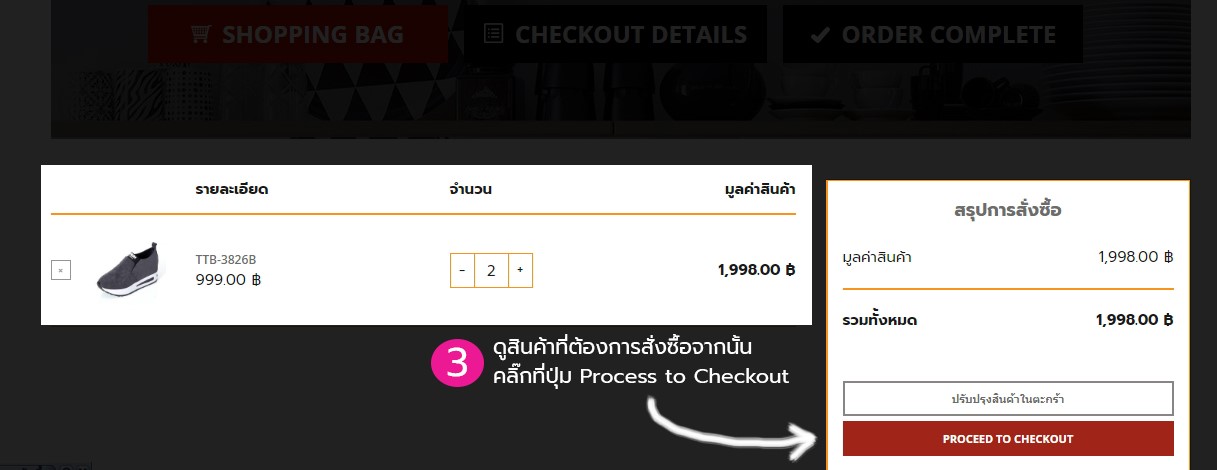Click the shopping cart icon in header

(200, 35)
